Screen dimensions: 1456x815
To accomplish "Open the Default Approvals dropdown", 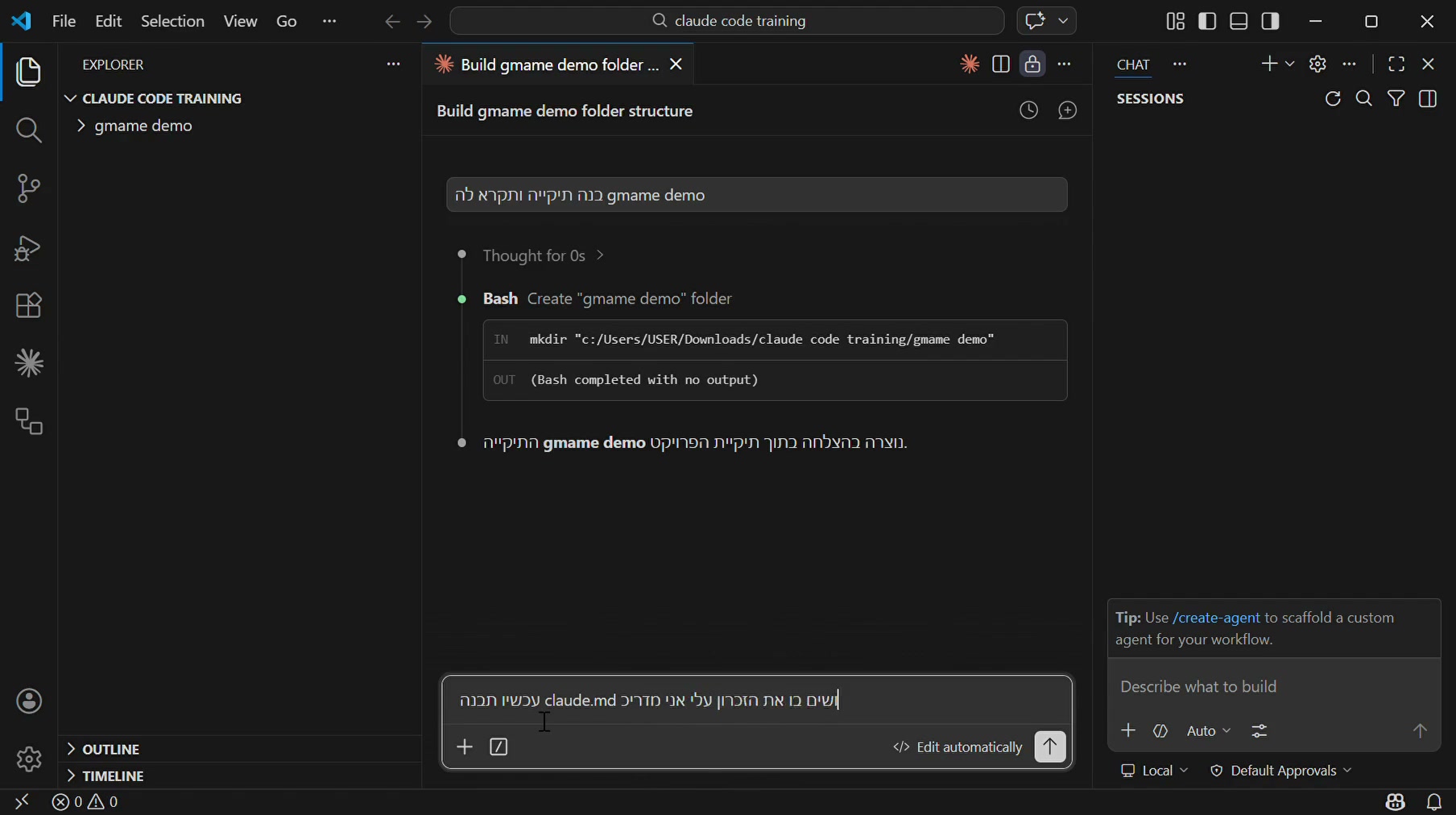I will point(1281,771).
